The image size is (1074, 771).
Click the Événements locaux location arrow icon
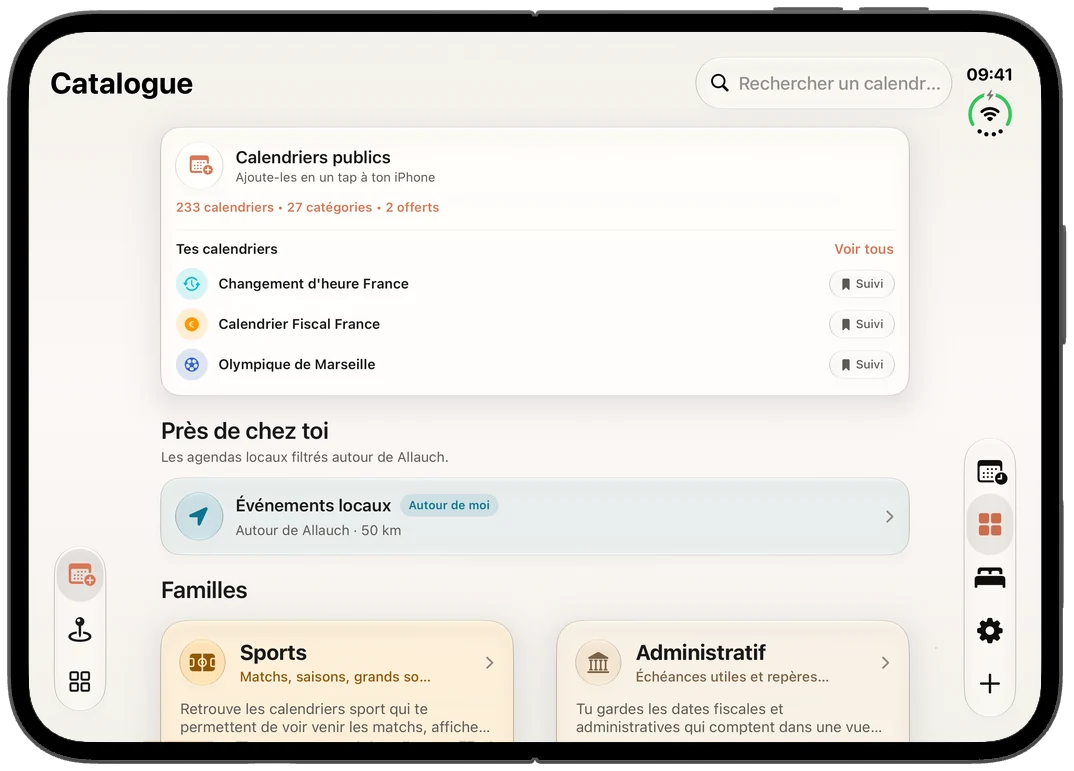pyautogui.click(x=199, y=516)
